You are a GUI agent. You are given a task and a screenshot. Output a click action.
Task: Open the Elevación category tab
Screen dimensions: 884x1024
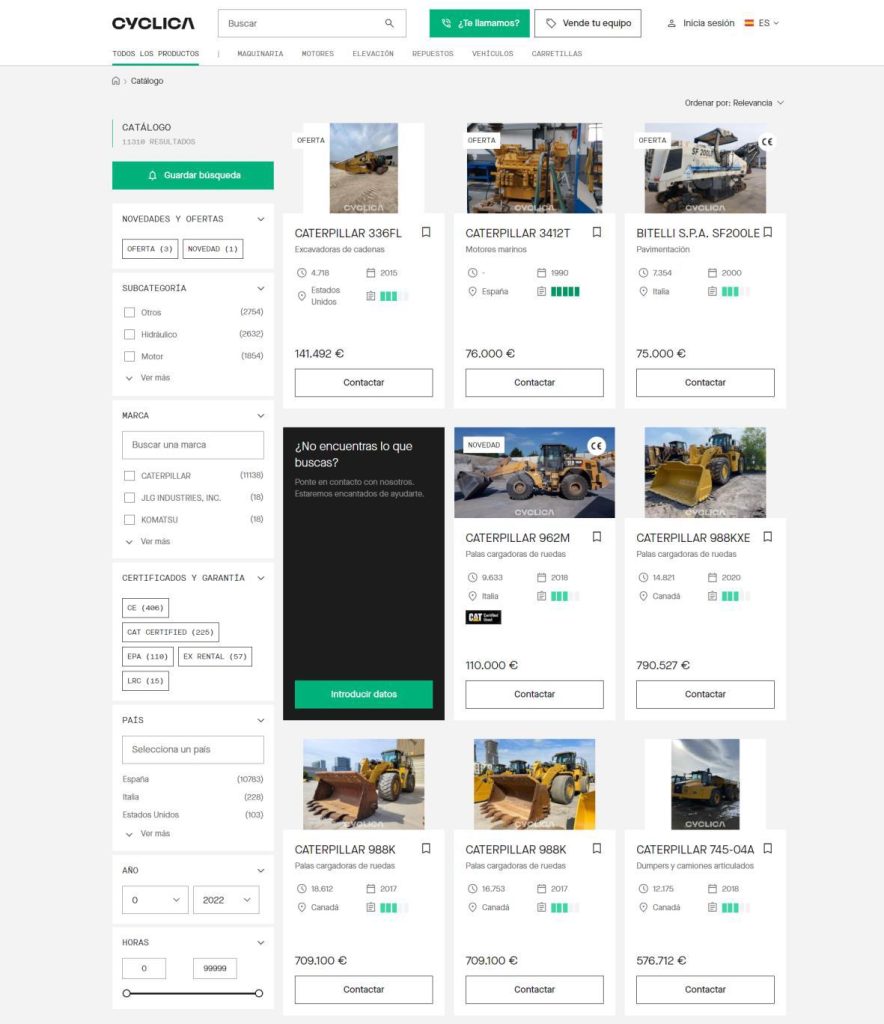coord(373,54)
